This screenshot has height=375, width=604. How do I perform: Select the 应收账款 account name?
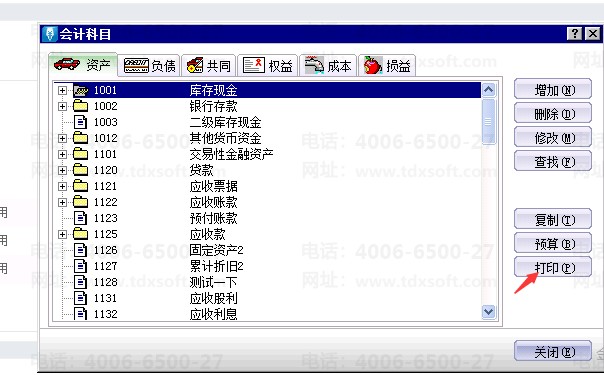[x=213, y=202]
